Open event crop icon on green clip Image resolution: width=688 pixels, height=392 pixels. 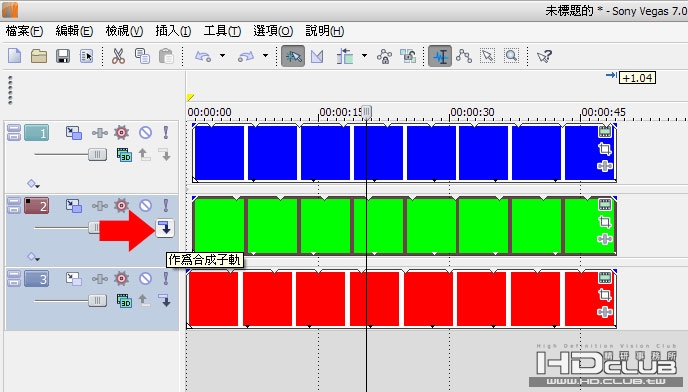[x=605, y=222]
